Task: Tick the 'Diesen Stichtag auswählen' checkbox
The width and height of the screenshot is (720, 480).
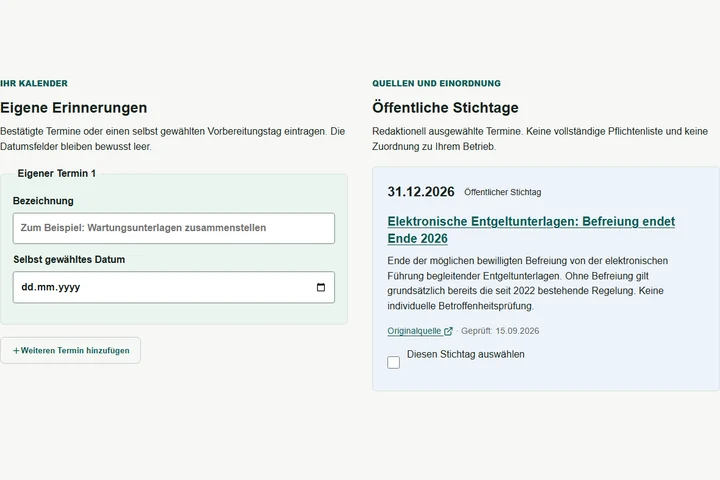Action: click(x=394, y=362)
